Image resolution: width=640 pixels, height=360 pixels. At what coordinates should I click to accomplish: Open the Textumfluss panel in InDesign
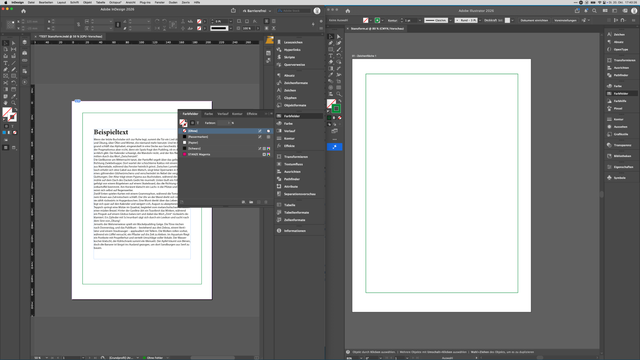pyautogui.click(x=293, y=164)
